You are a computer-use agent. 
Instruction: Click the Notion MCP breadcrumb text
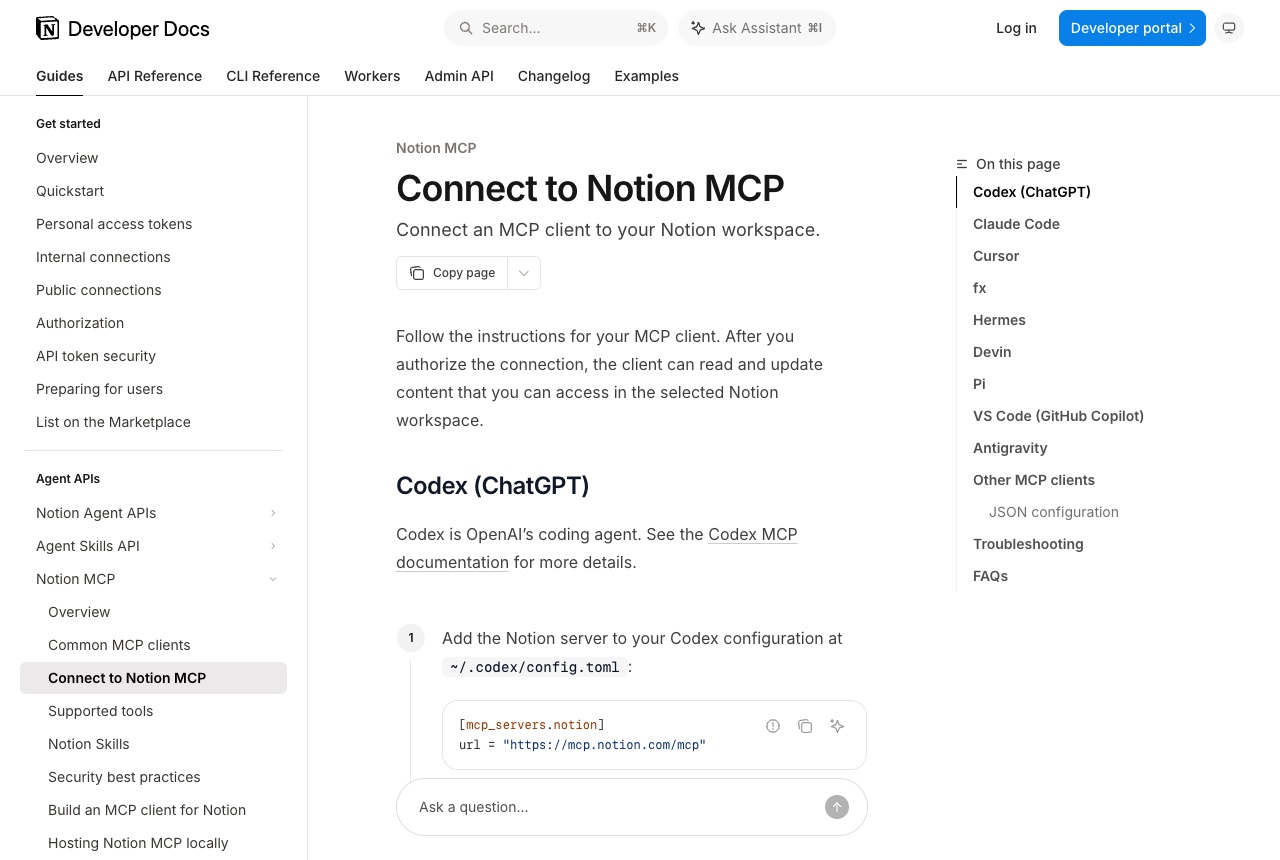coord(436,148)
